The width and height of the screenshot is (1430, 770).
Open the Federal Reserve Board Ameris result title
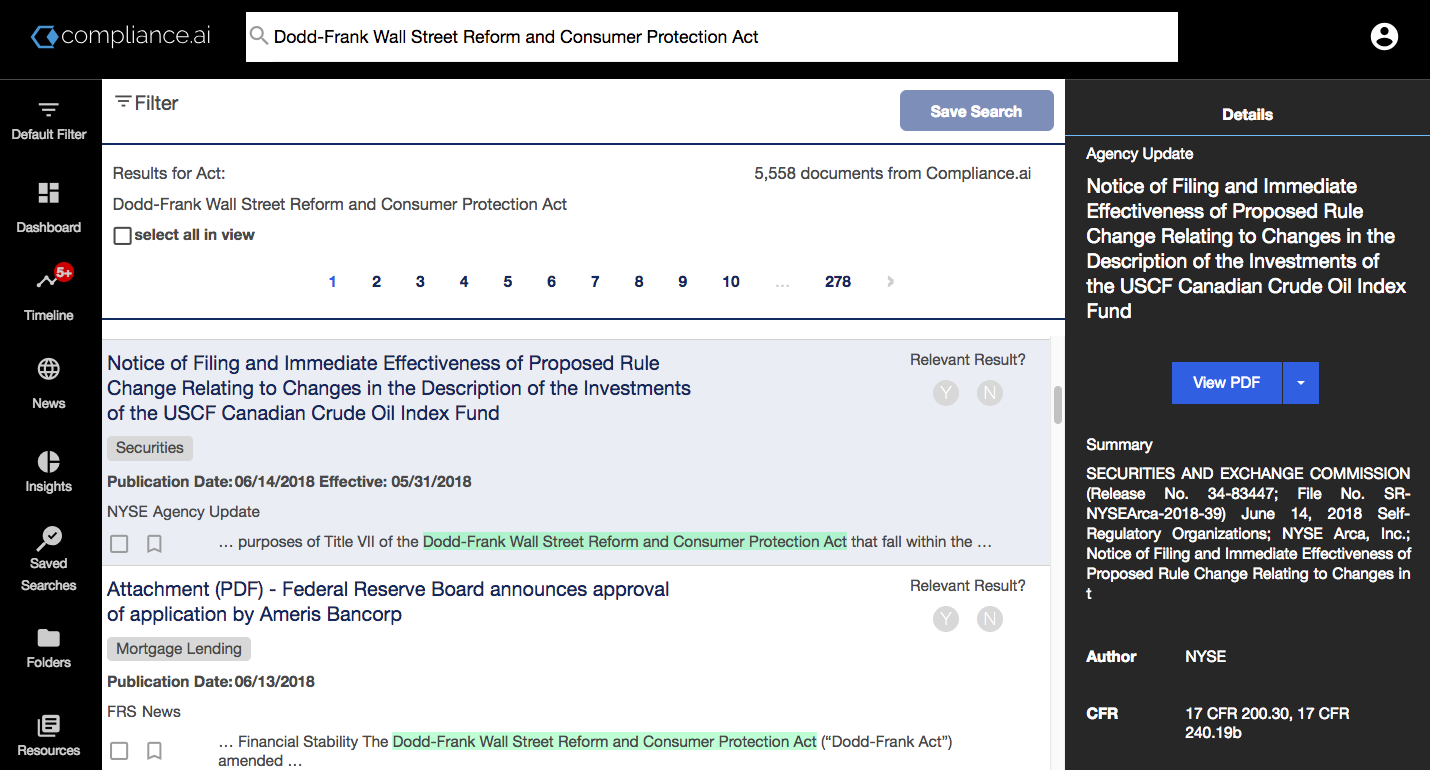pos(388,602)
